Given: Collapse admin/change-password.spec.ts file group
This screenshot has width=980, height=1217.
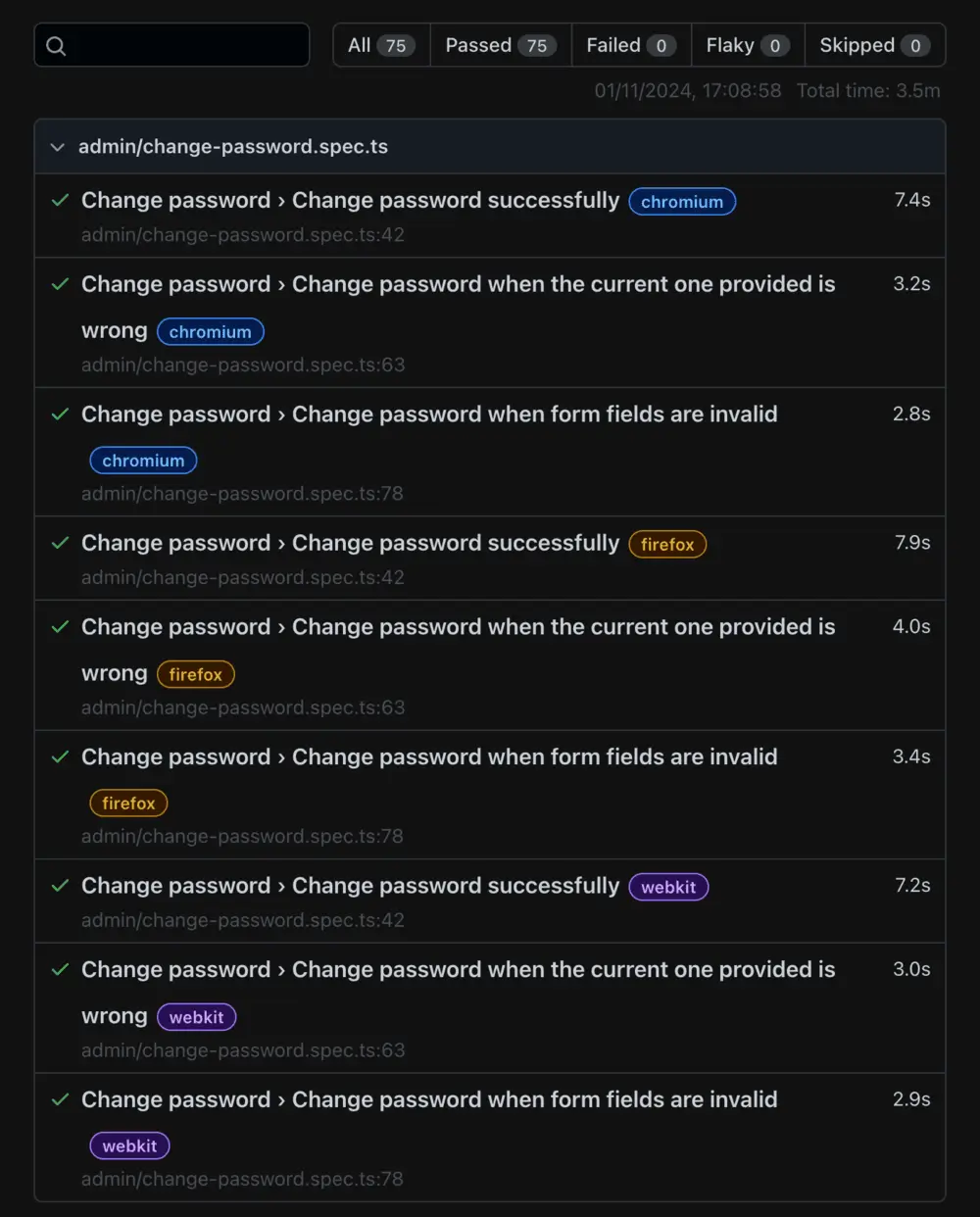Looking at the screenshot, I should pyautogui.click(x=58, y=147).
